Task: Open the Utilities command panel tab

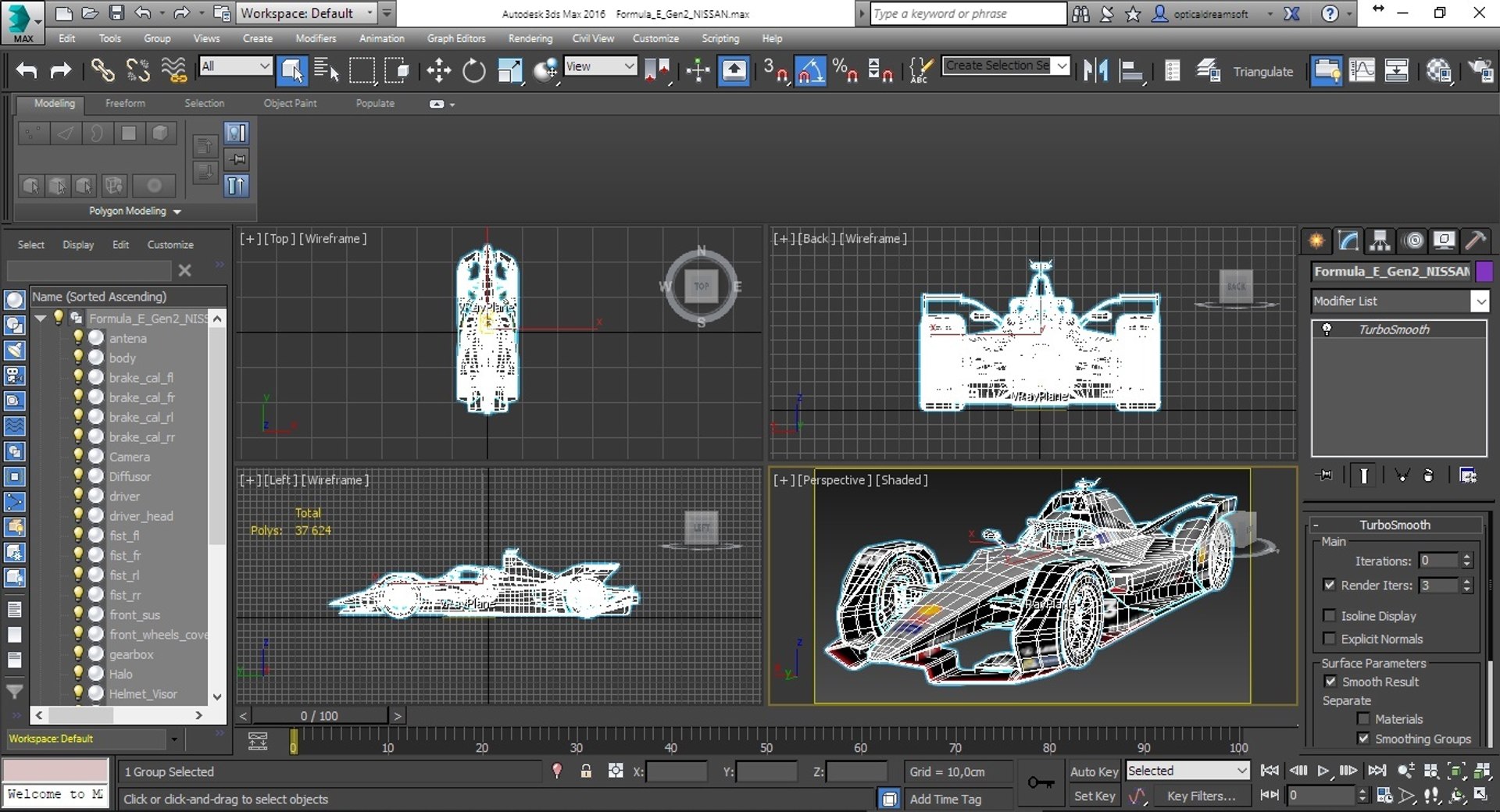Action: pyautogui.click(x=1475, y=240)
